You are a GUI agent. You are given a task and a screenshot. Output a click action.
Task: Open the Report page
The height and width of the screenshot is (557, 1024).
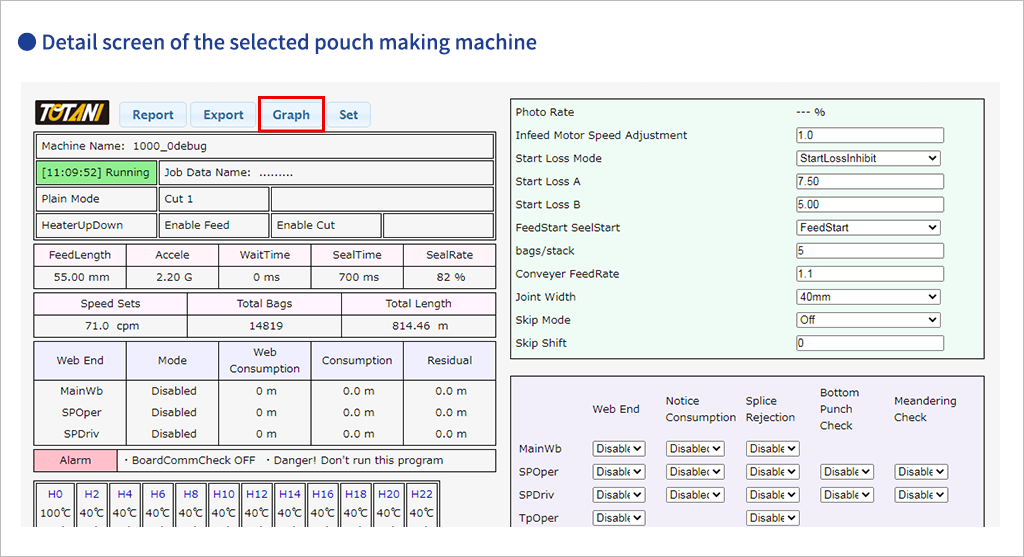[153, 115]
